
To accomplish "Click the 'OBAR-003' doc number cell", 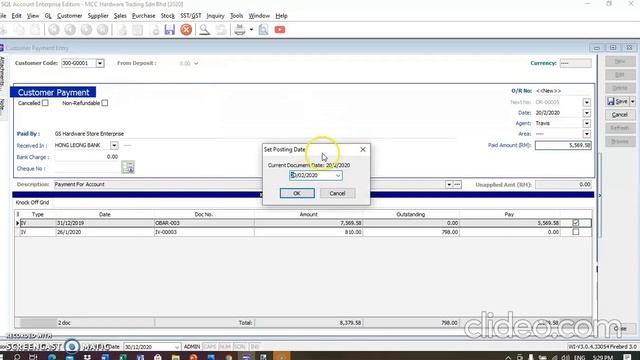I will pyautogui.click(x=204, y=223).
